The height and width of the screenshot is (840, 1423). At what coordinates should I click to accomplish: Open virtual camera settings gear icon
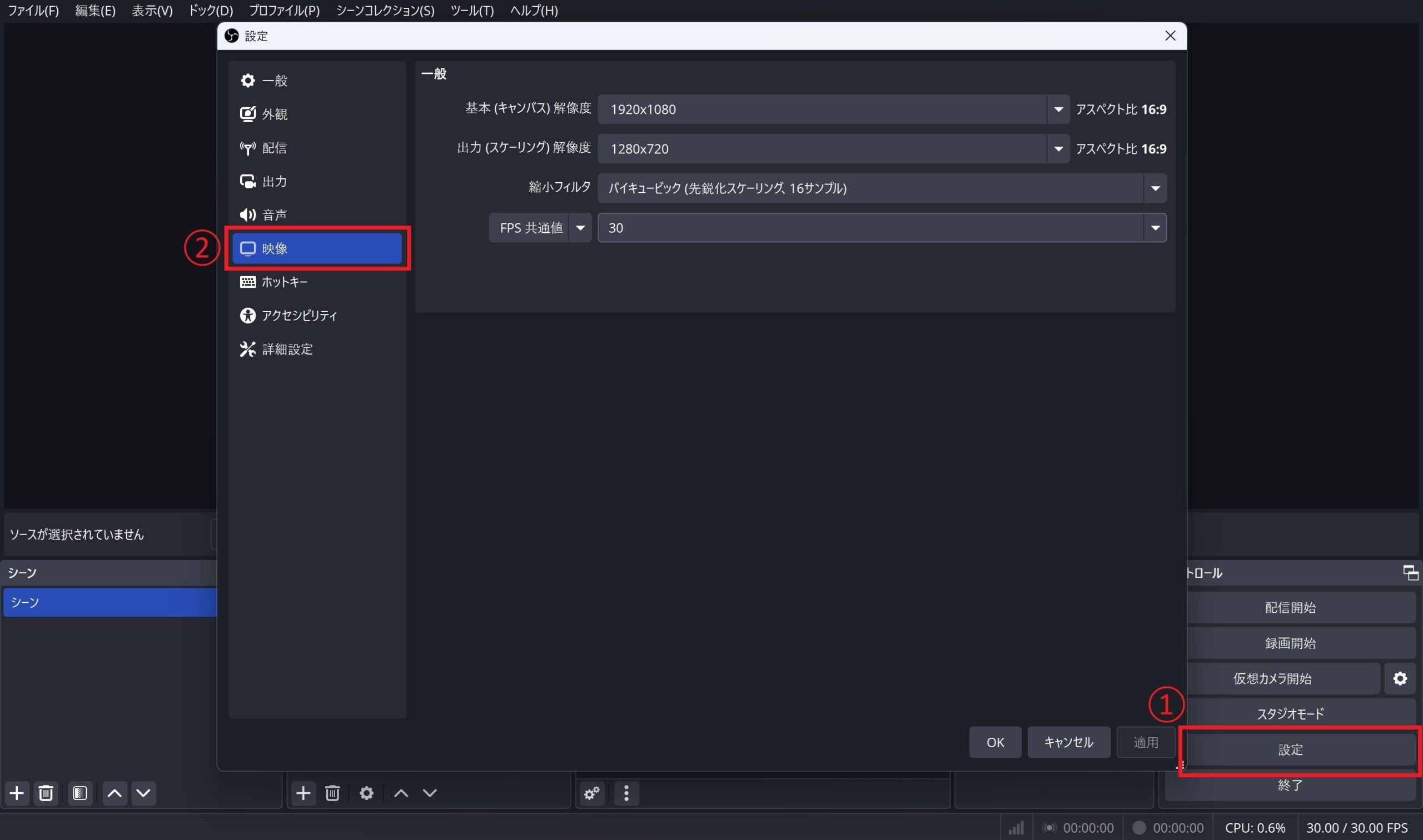point(1400,679)
